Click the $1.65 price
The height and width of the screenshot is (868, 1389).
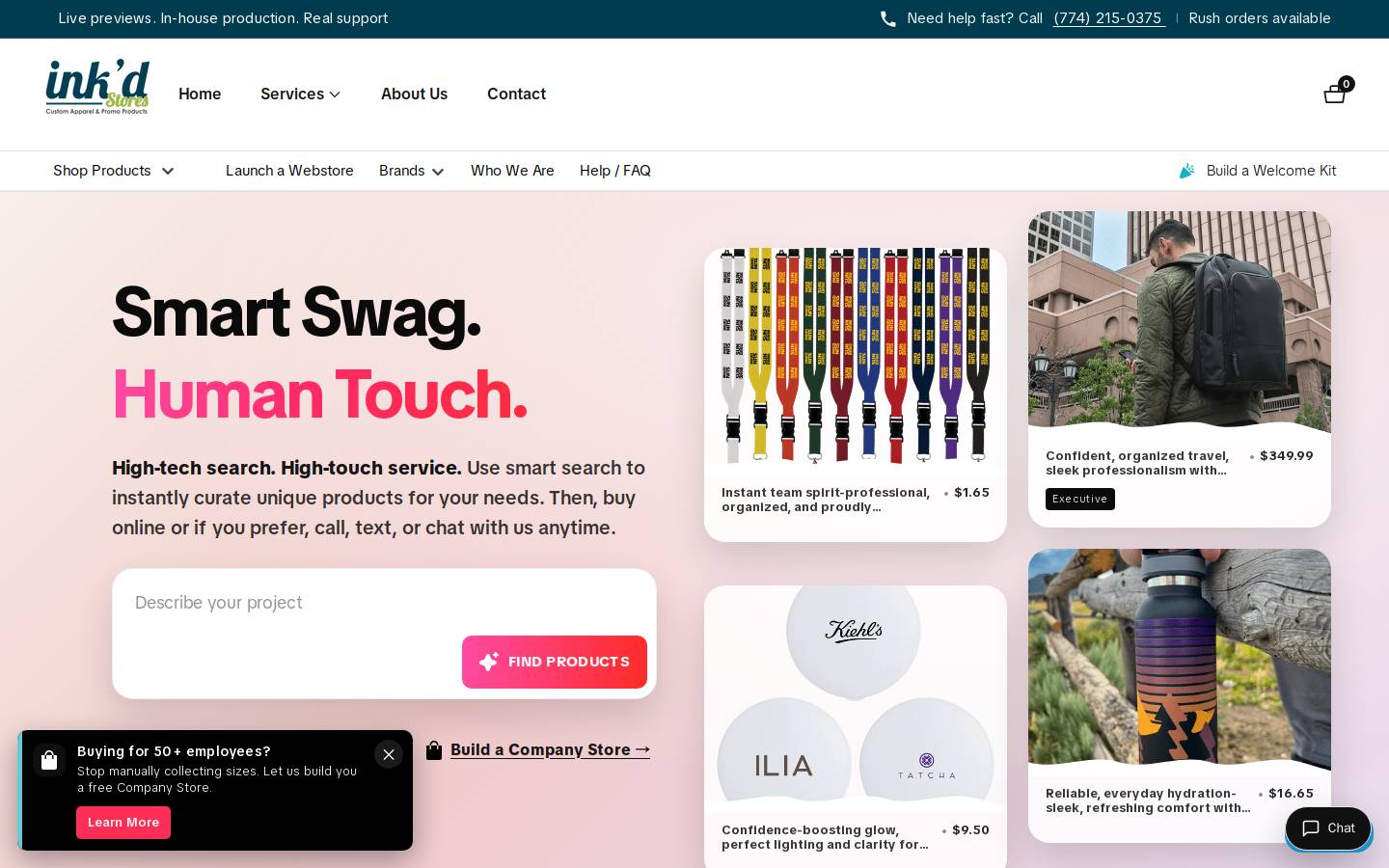(x=971, y=492)
